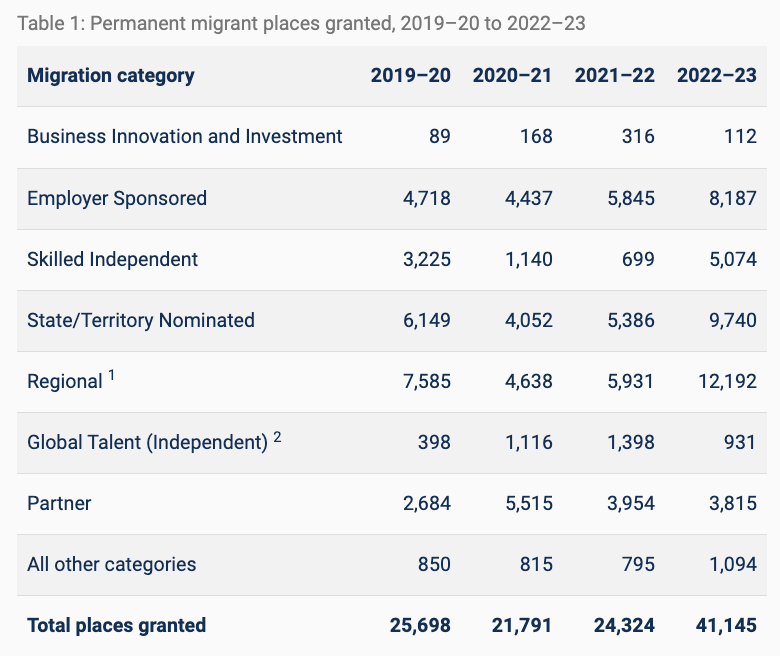Select the 2019–20 column header

[x=410, y=76]
